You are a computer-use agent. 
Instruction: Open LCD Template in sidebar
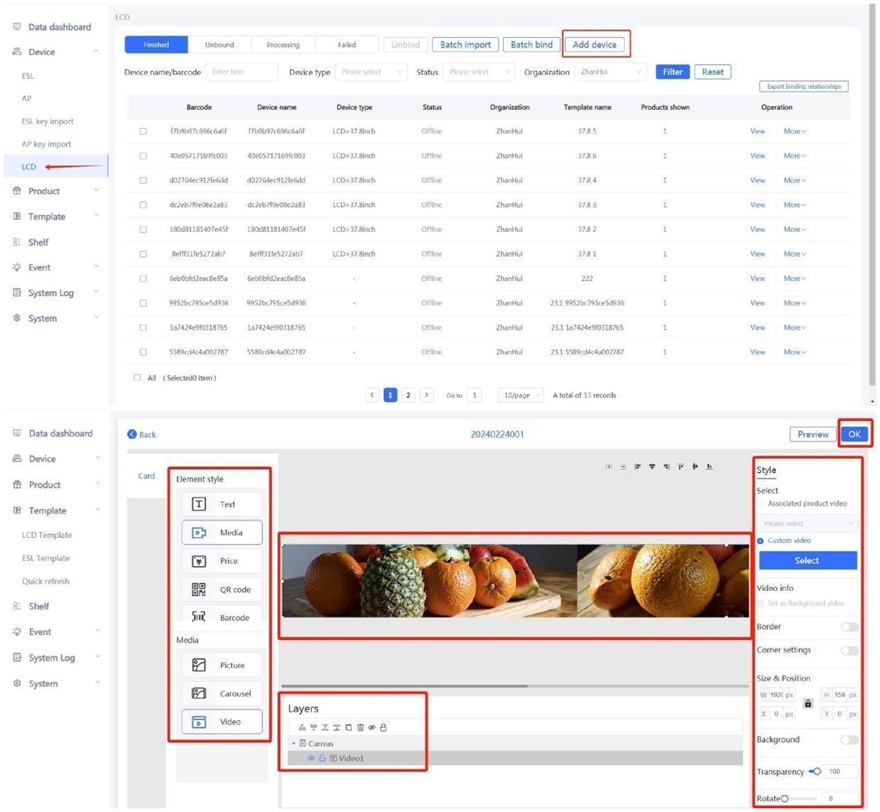pos(47,535)
